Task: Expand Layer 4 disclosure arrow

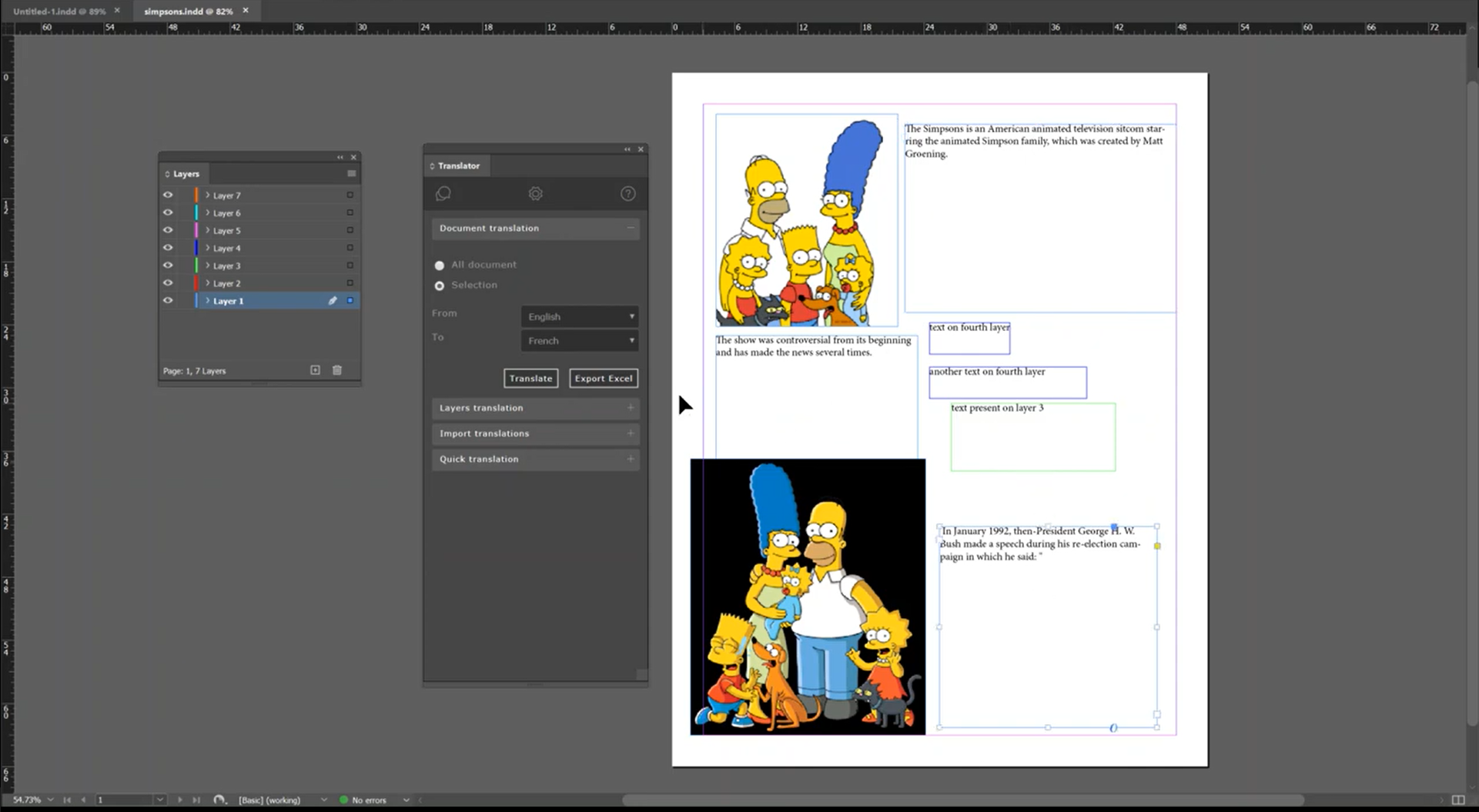Action: (x=207, y=248)
